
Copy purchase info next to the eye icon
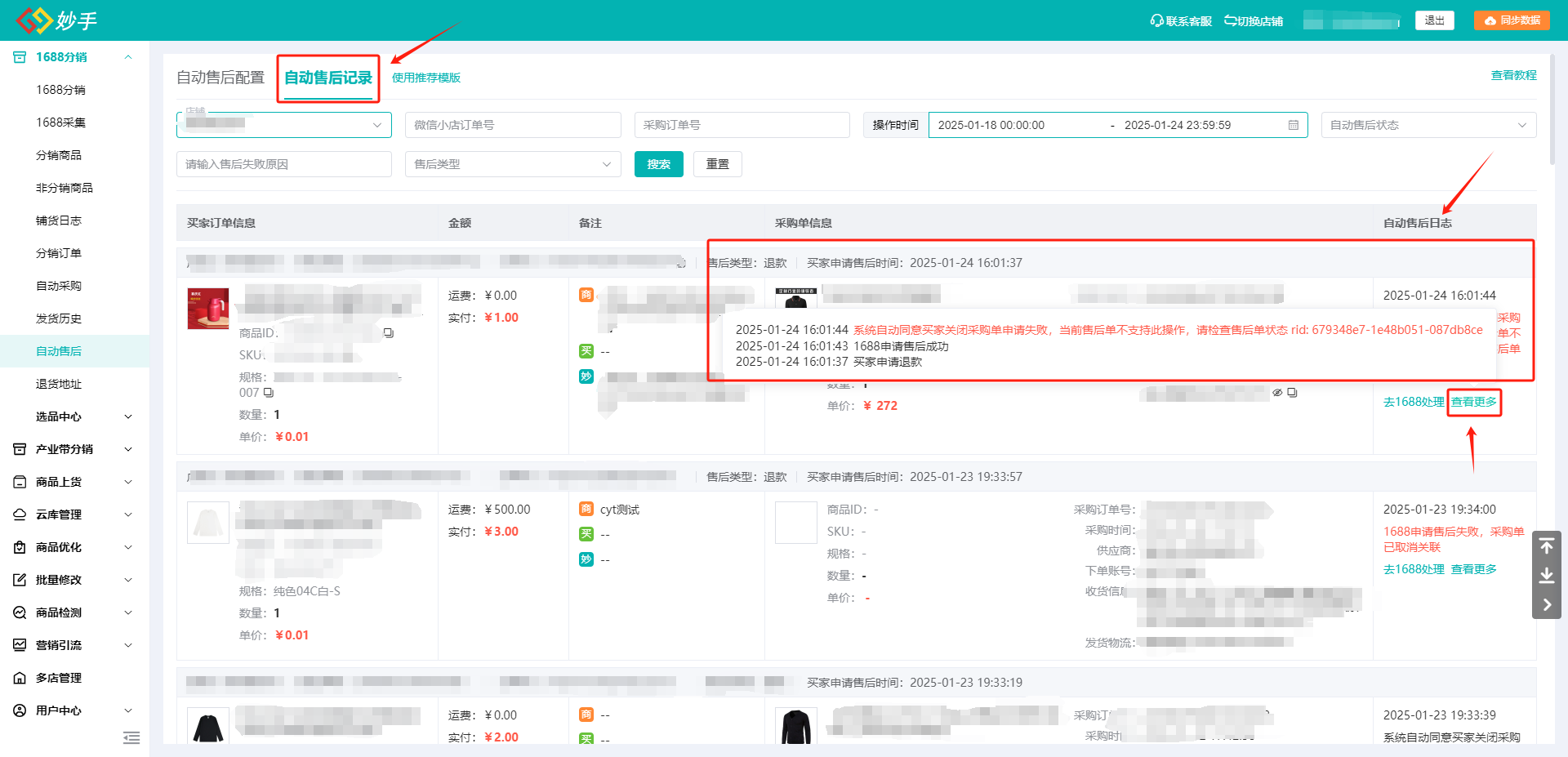tap(1292, 393)
